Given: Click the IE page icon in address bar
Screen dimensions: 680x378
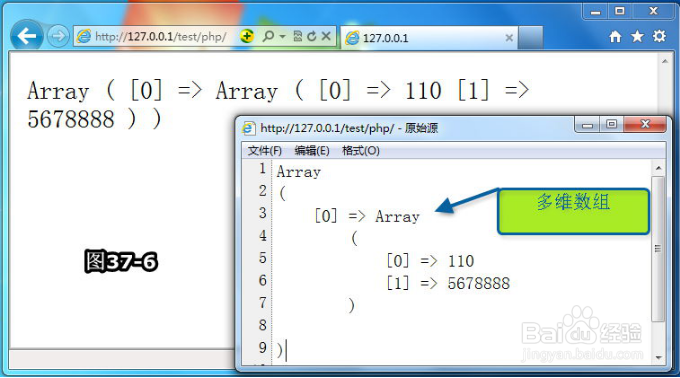Looking at the screenshot, I should [x=84, y=36].
